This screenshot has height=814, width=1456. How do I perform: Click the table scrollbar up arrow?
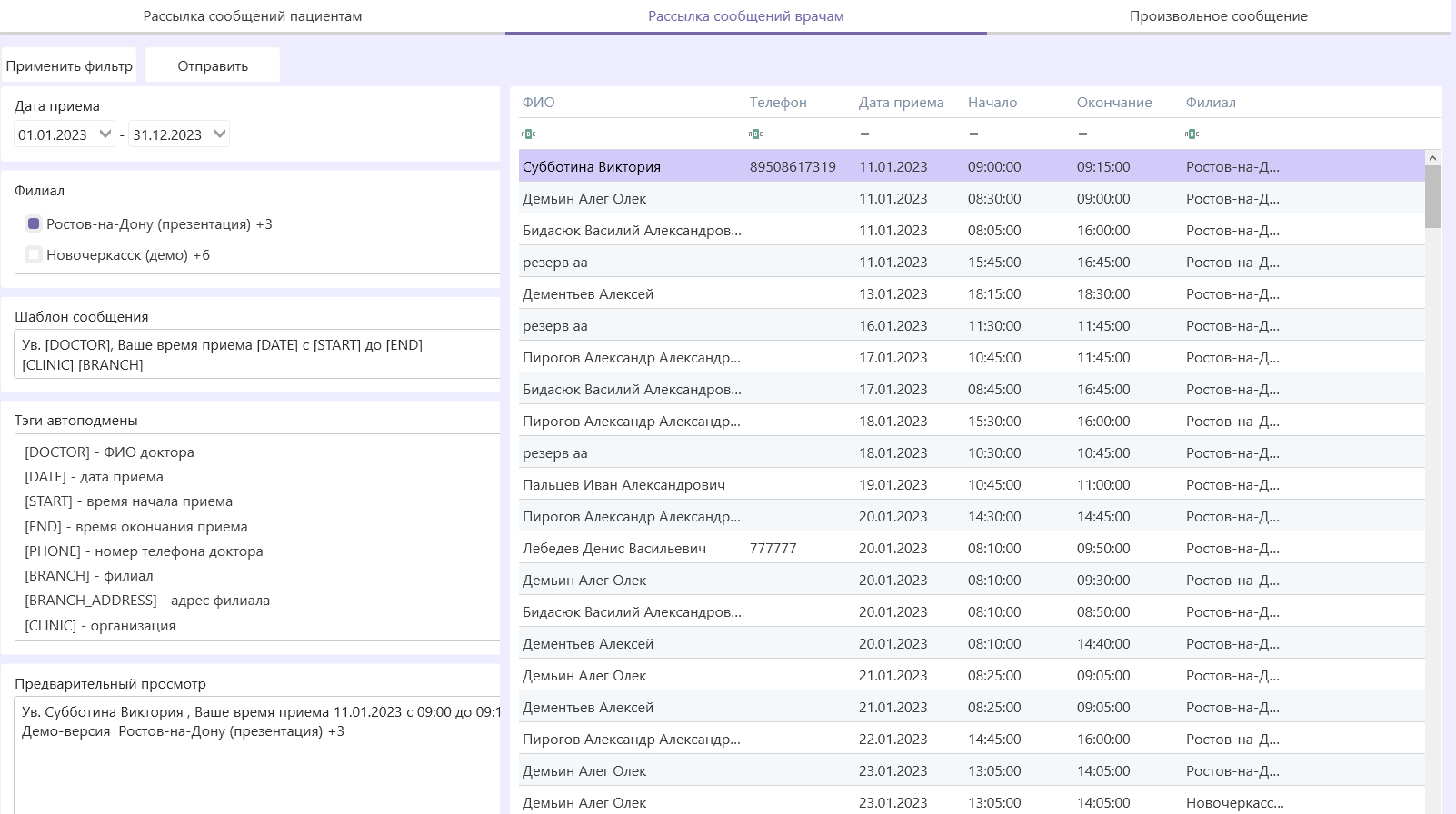(x=1433, y=158)
